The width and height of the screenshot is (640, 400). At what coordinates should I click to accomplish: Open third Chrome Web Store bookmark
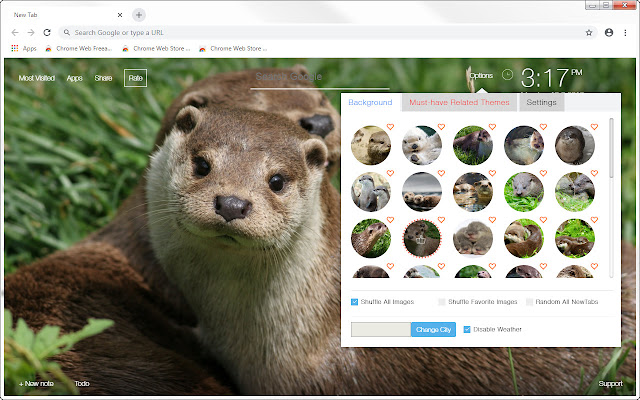point(233,48)
